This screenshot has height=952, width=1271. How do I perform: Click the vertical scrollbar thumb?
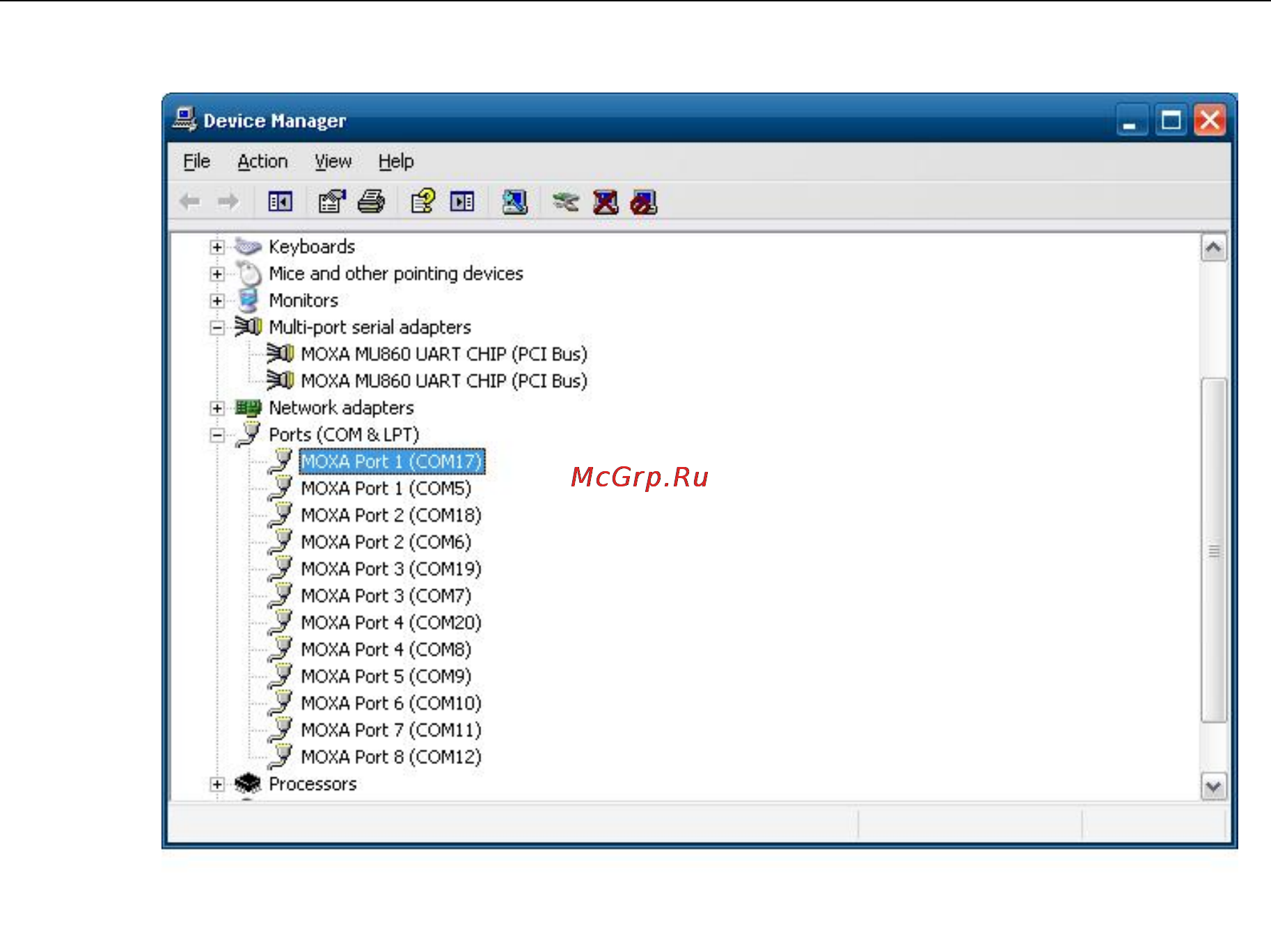coord(1214,550)
